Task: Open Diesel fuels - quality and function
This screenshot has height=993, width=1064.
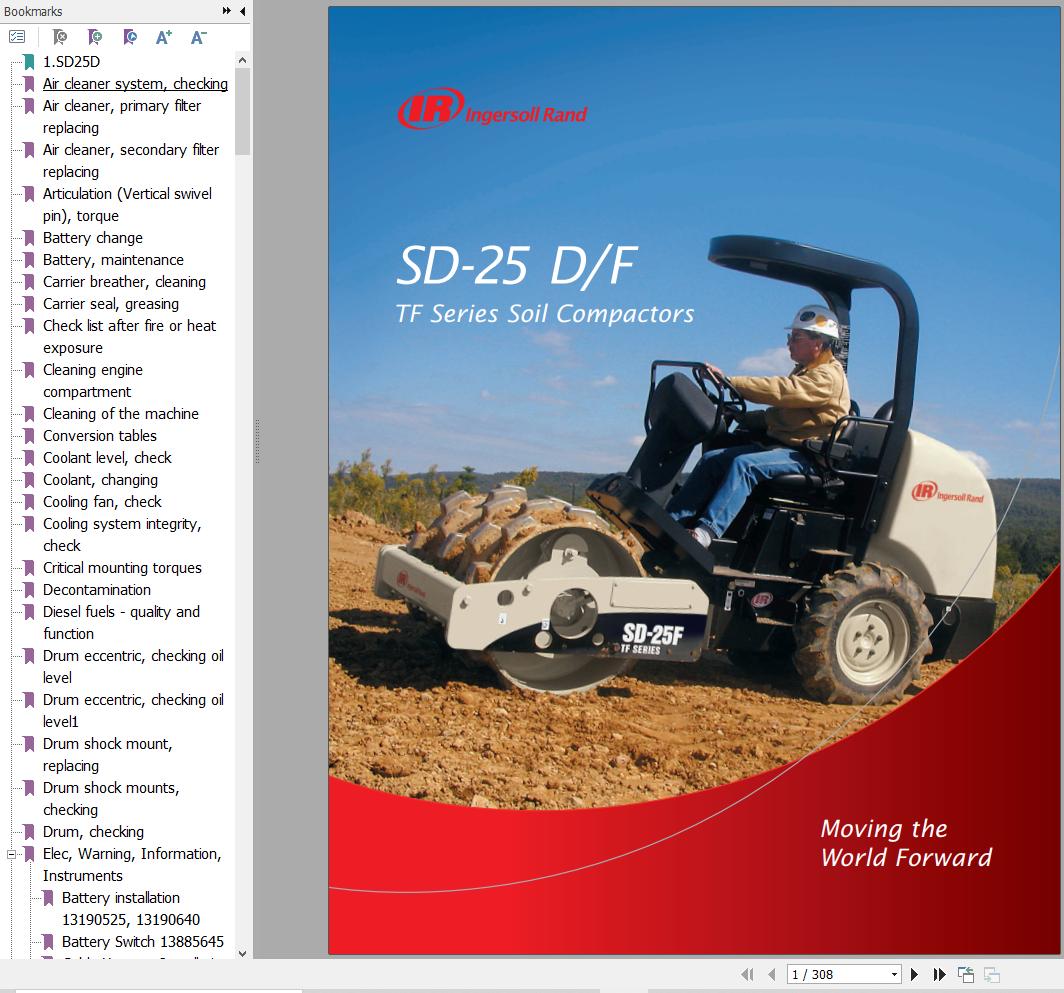Action: 121,622
